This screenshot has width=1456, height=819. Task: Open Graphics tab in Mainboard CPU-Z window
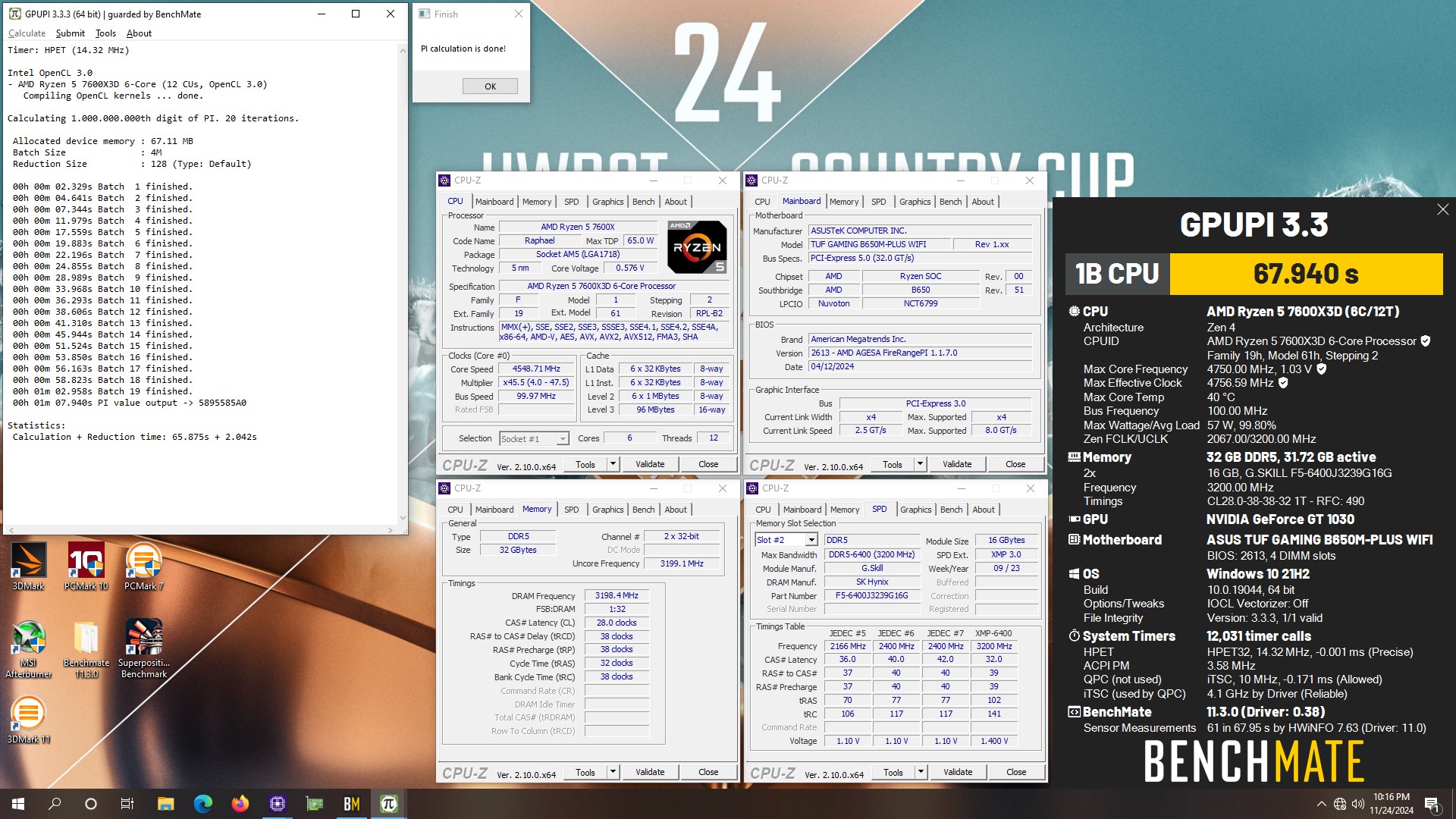tap(915, 202)
